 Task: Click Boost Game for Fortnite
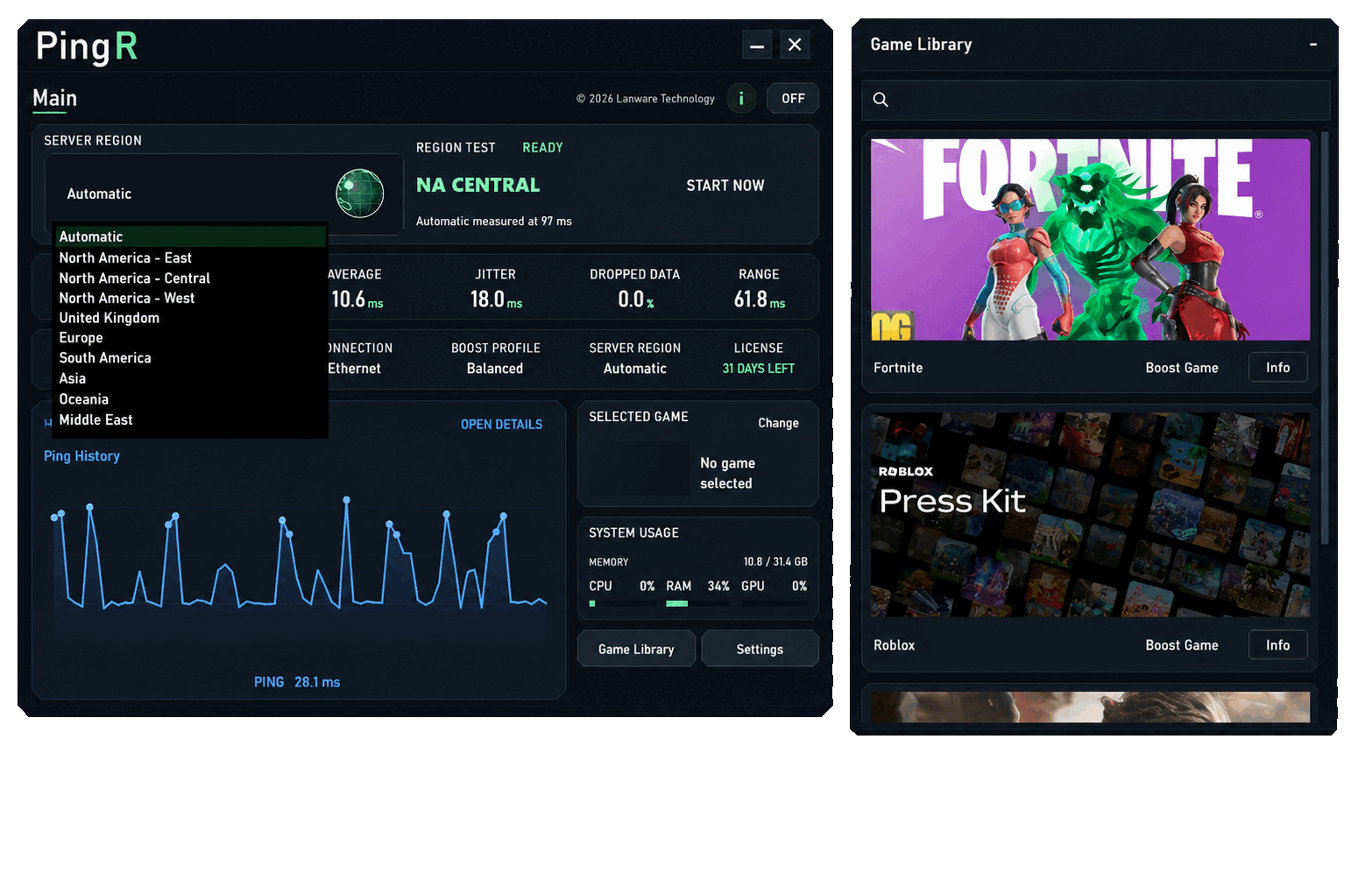tap(1182, 368)
